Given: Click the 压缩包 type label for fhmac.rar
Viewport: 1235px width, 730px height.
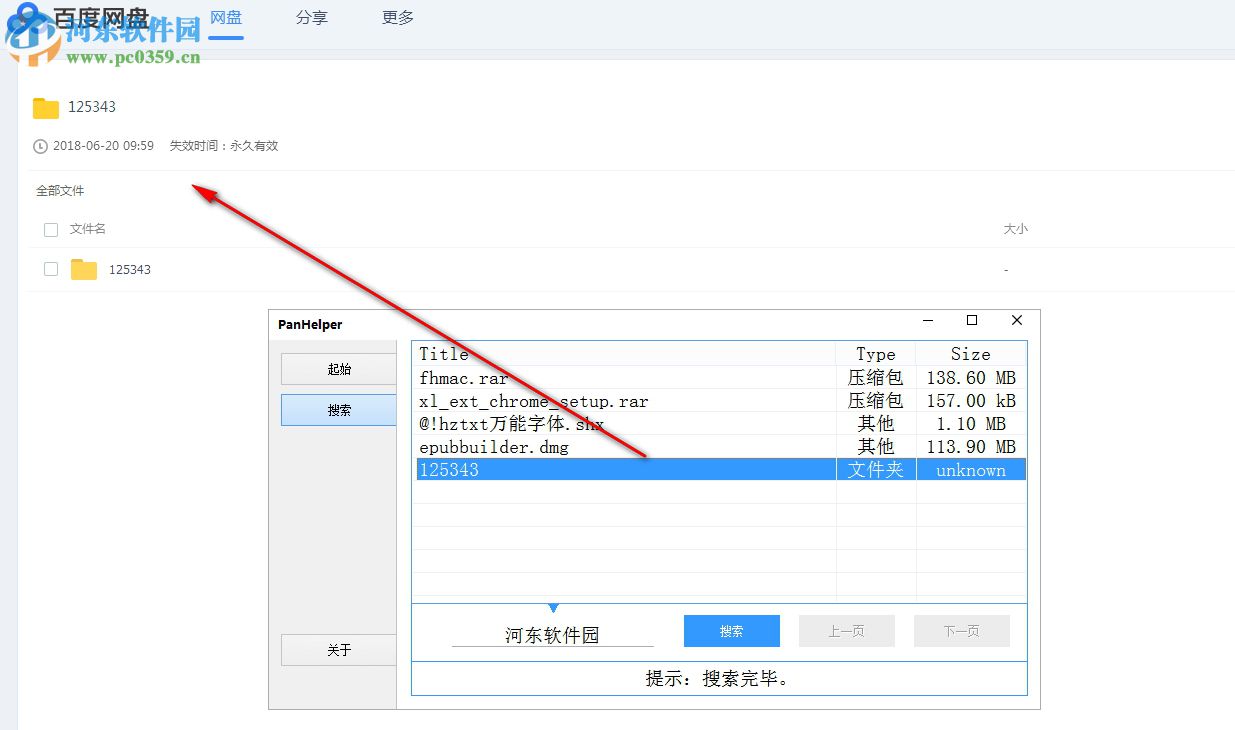Looking at the screenshot, I should click(x=875, y=377).
